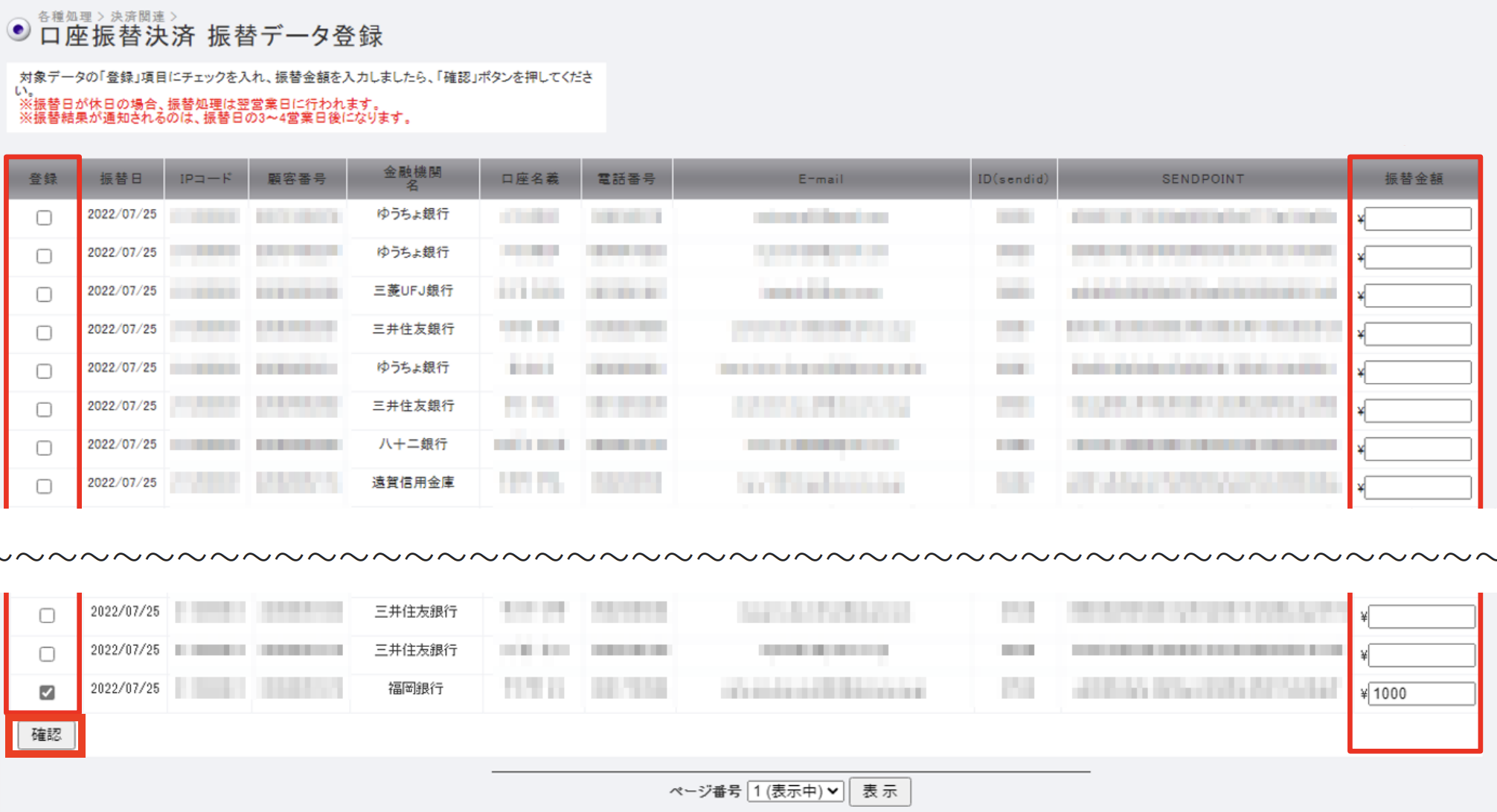
Task: Click the ID(sendid) column header
Action: point(1013,178)
